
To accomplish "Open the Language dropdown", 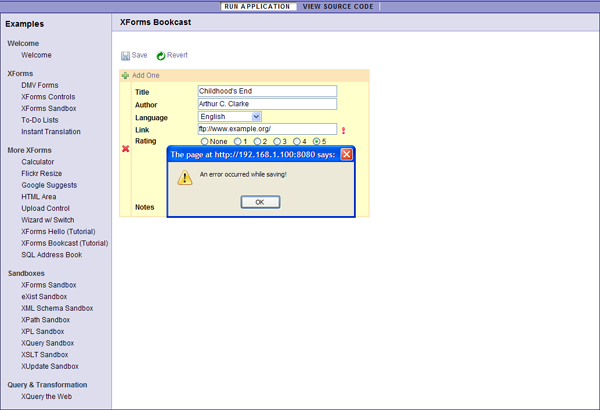I will [x=230, y=117].
